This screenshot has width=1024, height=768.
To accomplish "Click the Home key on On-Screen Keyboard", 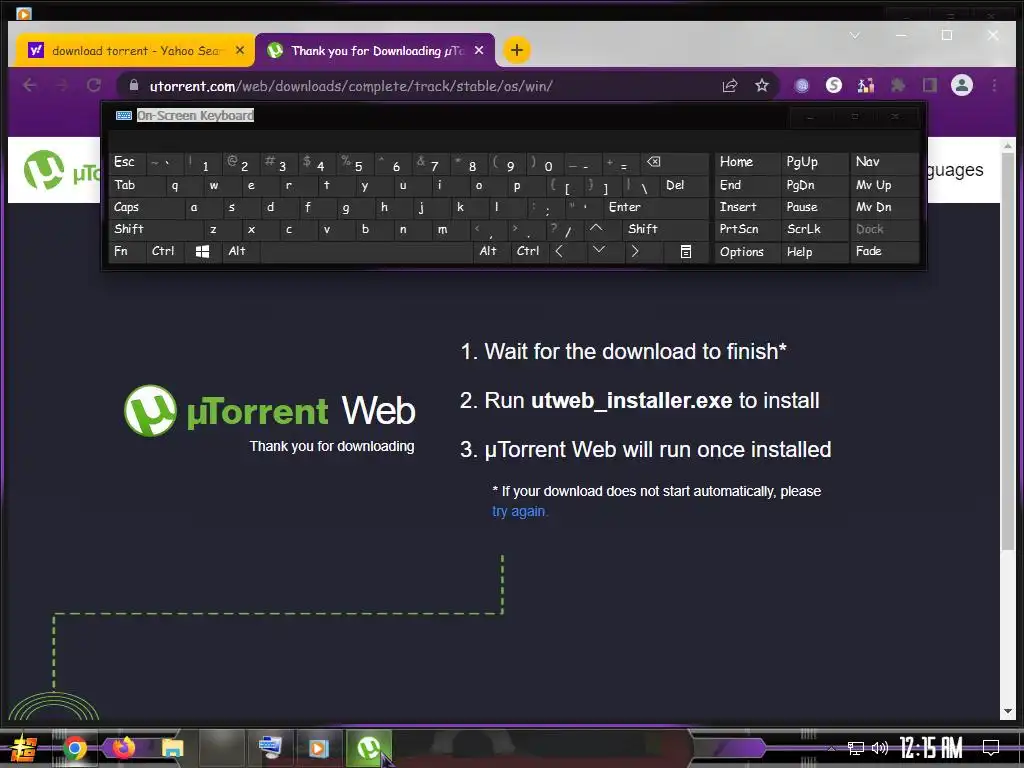I will pyautogui.click(x=747, y=163).
